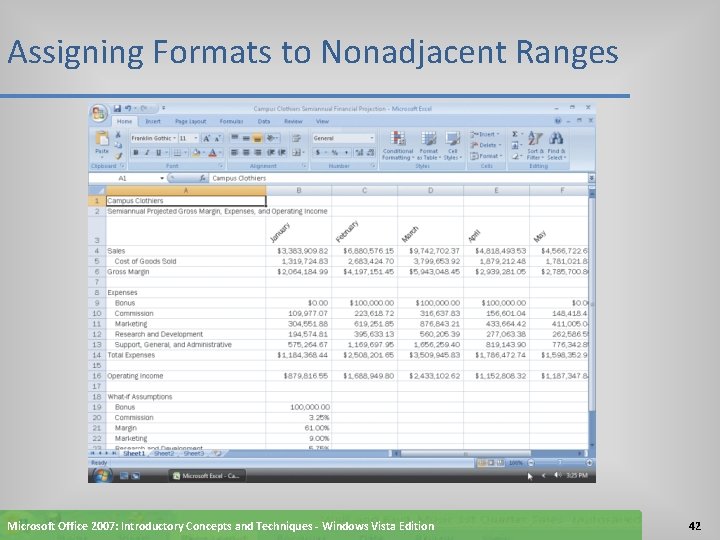The height and width of the screenshot is (540, 720).
Task: Click Increase Decimal icon
Action: [x=359, y=152]
